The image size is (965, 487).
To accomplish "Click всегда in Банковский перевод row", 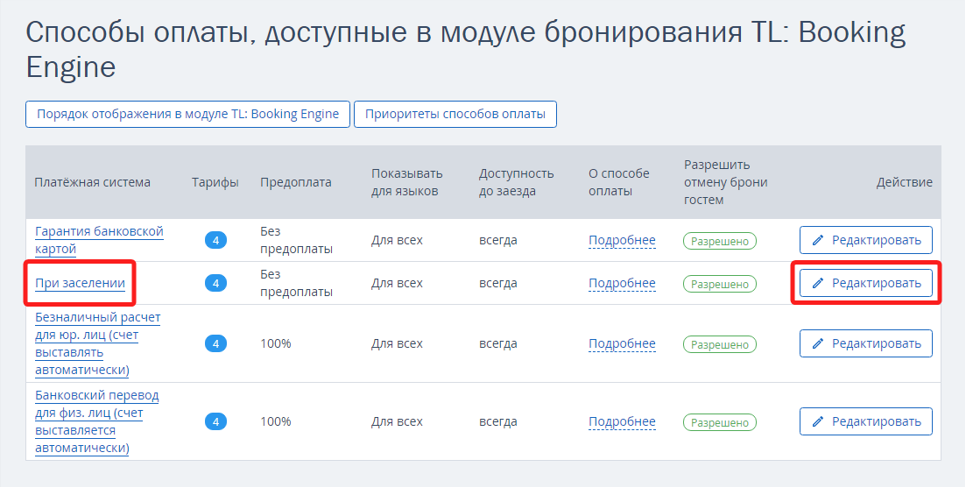I will [x=498, y=422].
